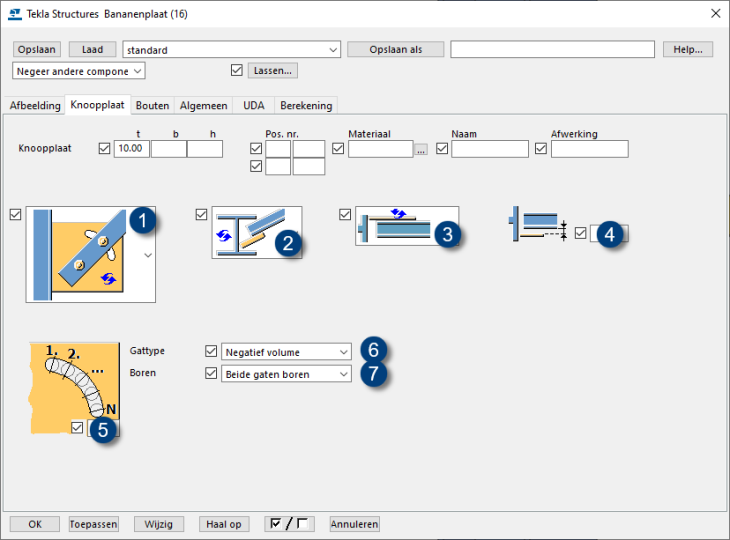The height and width of the screenshot is (540, 730).
Task: Expand the Boren Beide gaten boren dropdown
Action: click(x=287, y=374)
